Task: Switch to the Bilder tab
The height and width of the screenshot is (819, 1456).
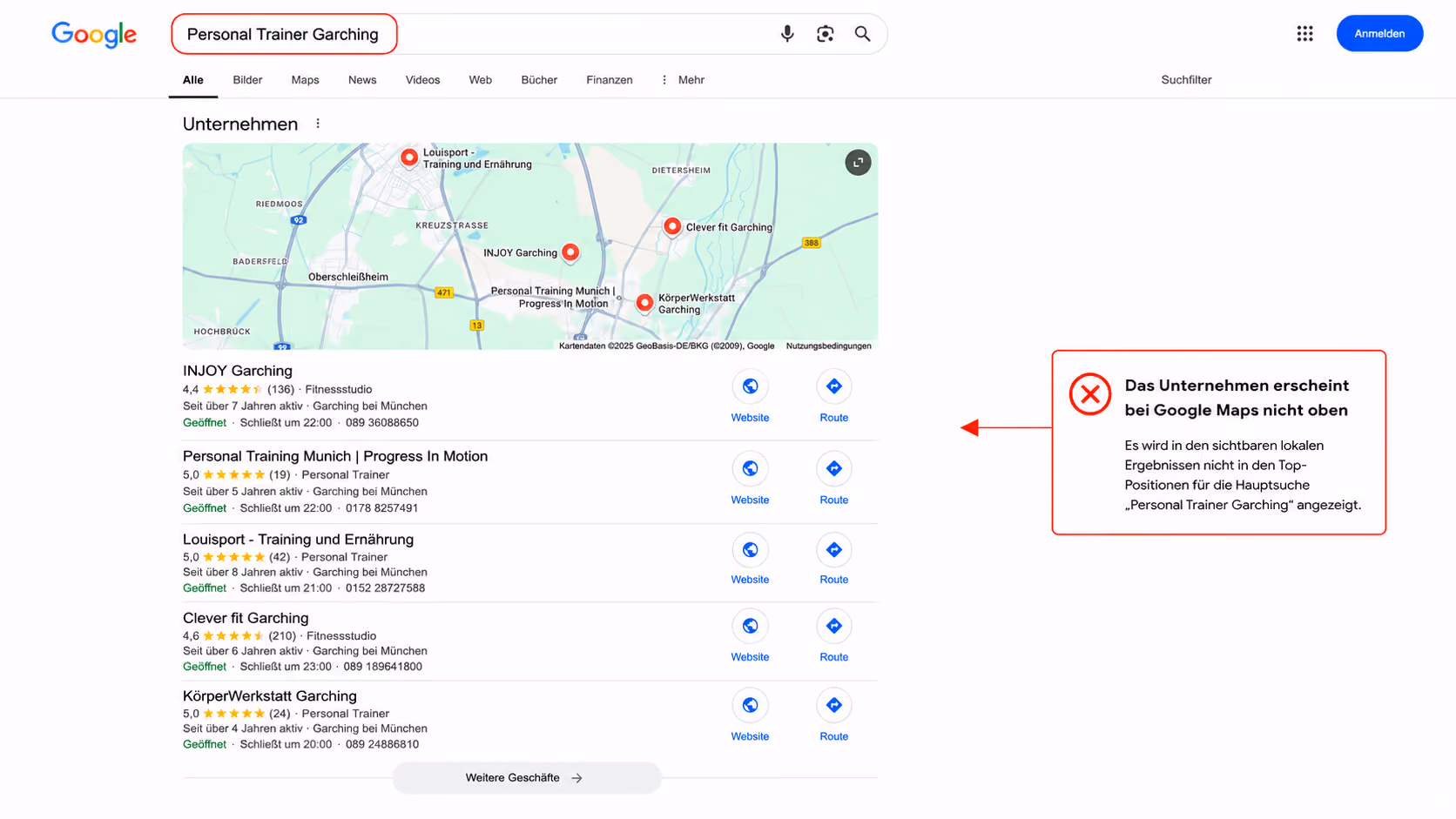Action: (x=247, y=80)
